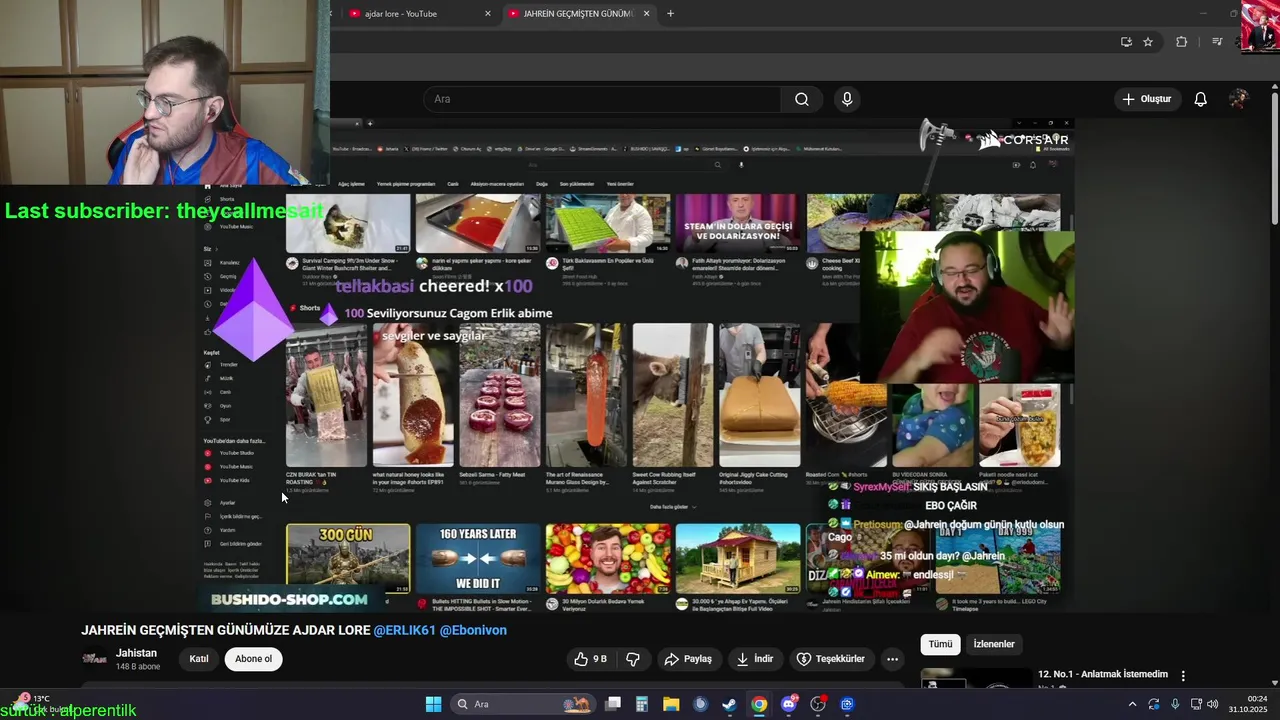Image resolution: width=1280 pixels, height=720 pixels.
Task: Select the Tümü filter chip
Action: pos(940,644)
